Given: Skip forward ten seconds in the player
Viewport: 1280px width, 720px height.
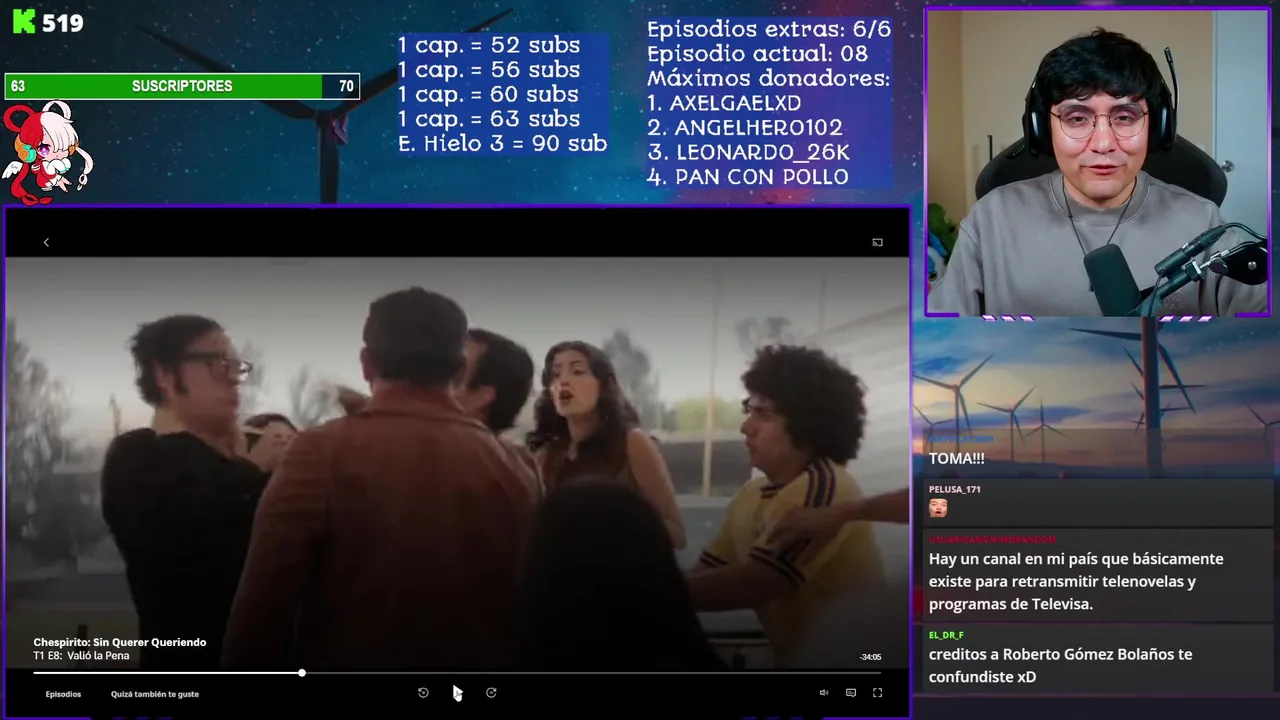Looking at the screenshot, I should click(x=491, y=692).
